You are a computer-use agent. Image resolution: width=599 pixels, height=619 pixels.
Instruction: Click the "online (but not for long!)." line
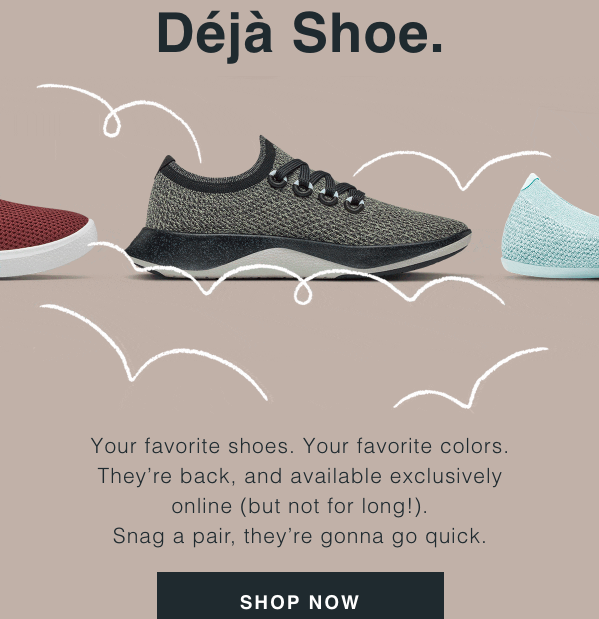pyautogui.click(x=300, y=506)
